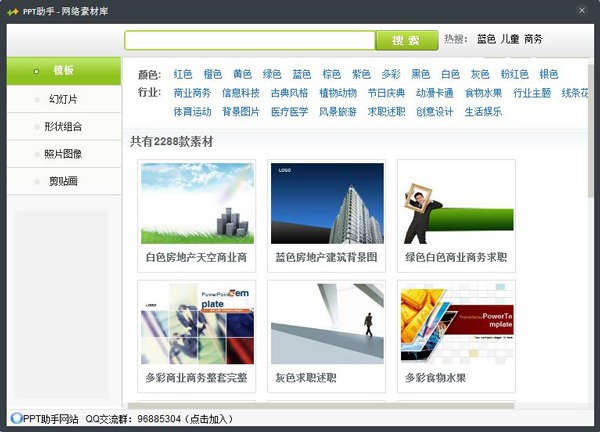Select industry filter 求职述职
The image size is (600, 432).
386,112
